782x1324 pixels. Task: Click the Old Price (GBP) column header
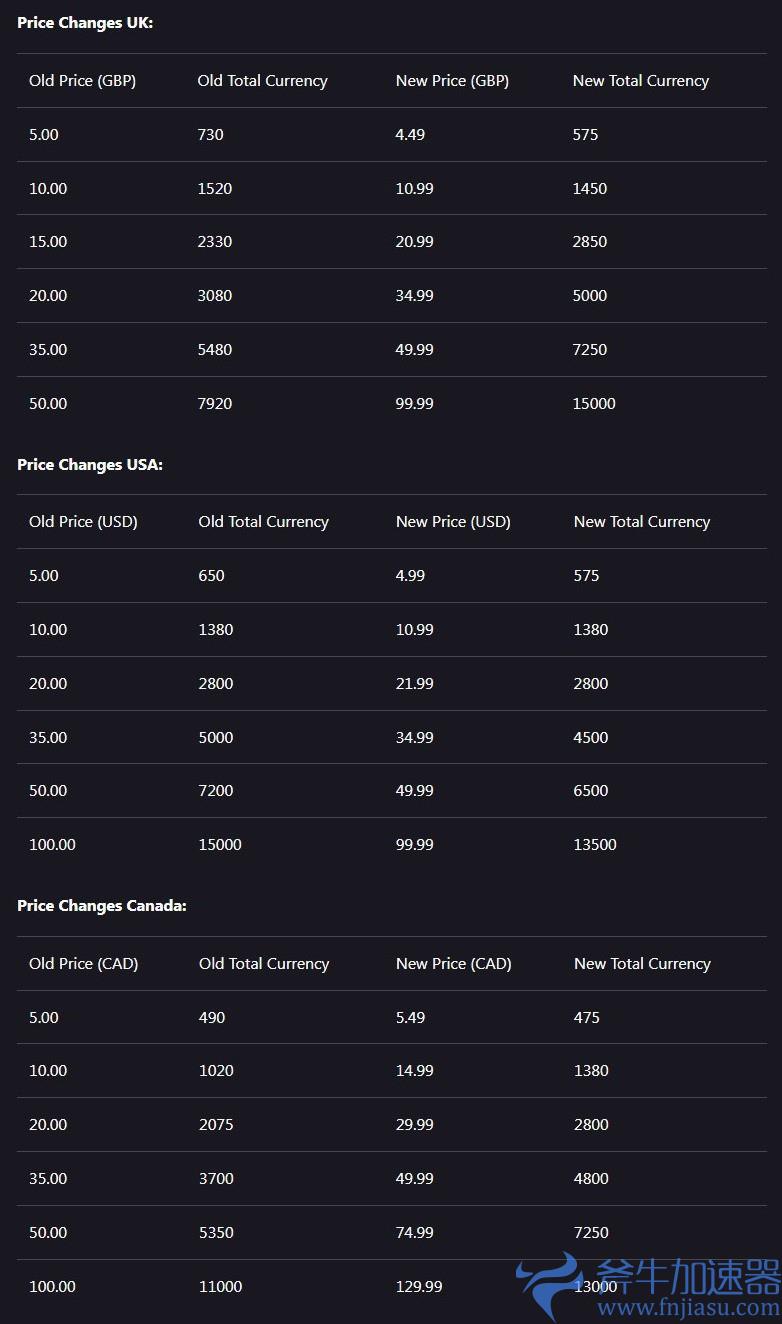pos(82,81)
